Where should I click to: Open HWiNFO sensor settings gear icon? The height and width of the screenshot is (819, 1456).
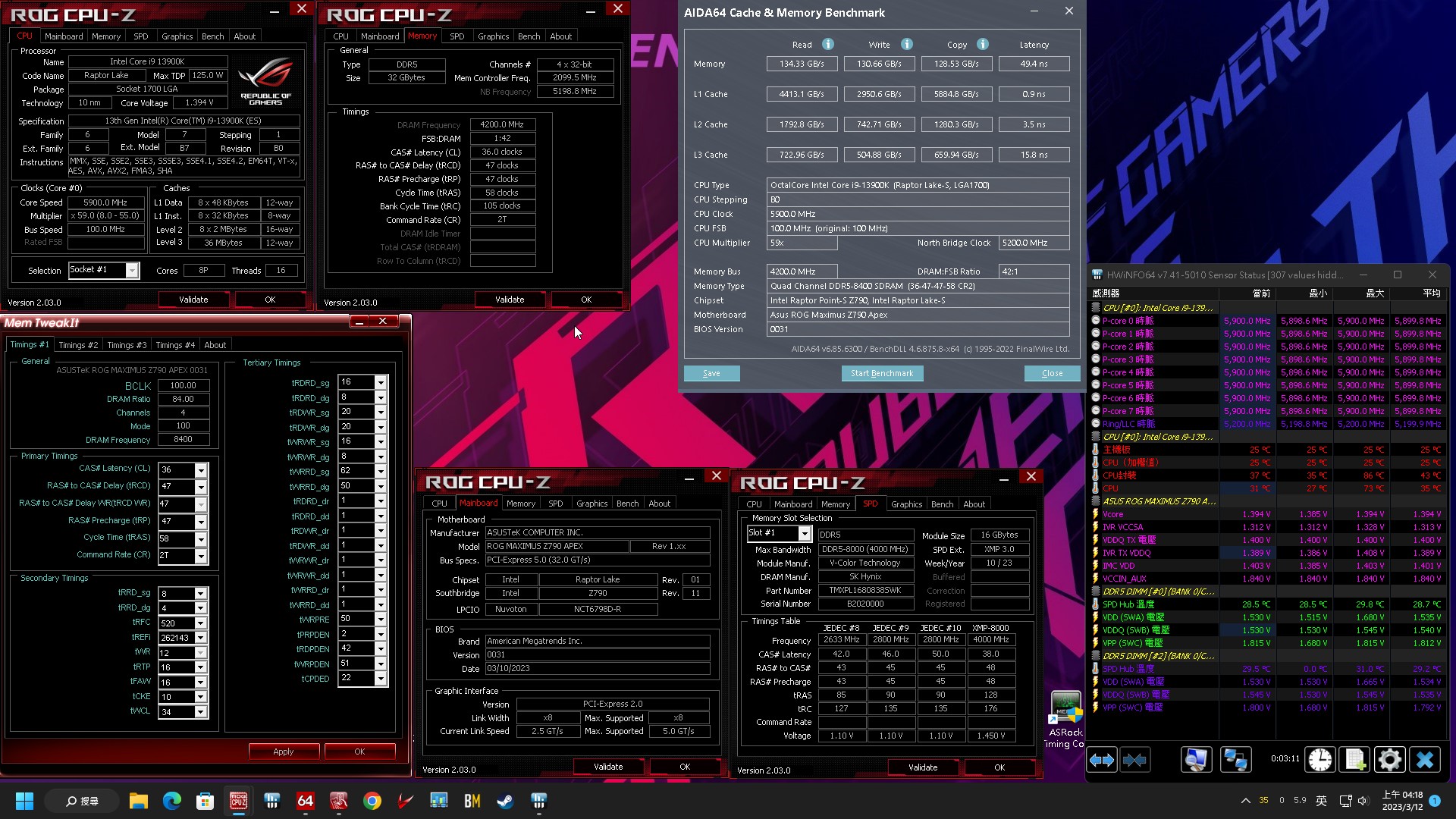click(1389, 760)
